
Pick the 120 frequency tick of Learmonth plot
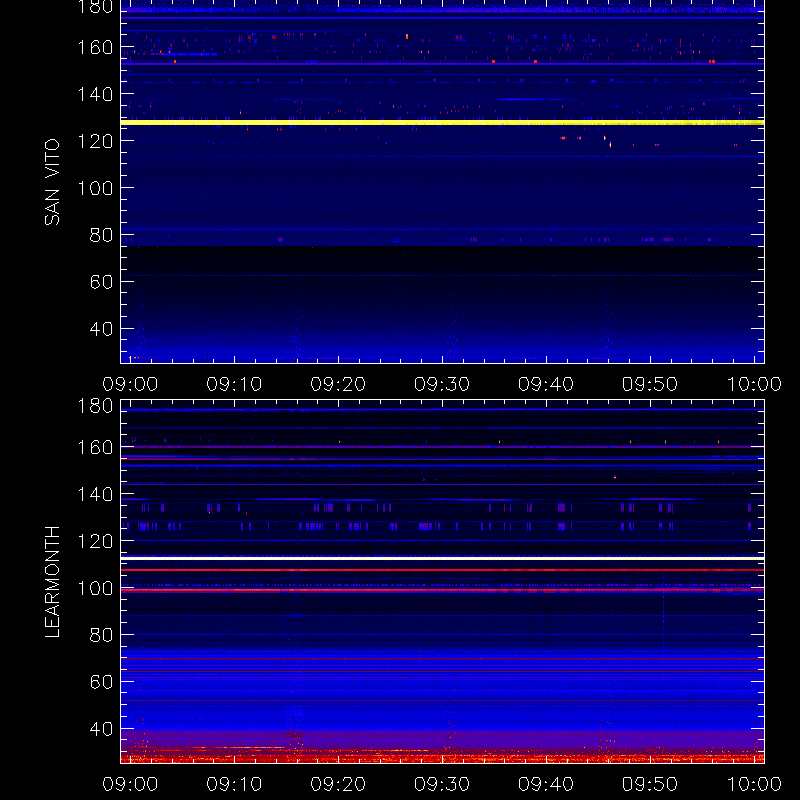[x=95, y=541]
